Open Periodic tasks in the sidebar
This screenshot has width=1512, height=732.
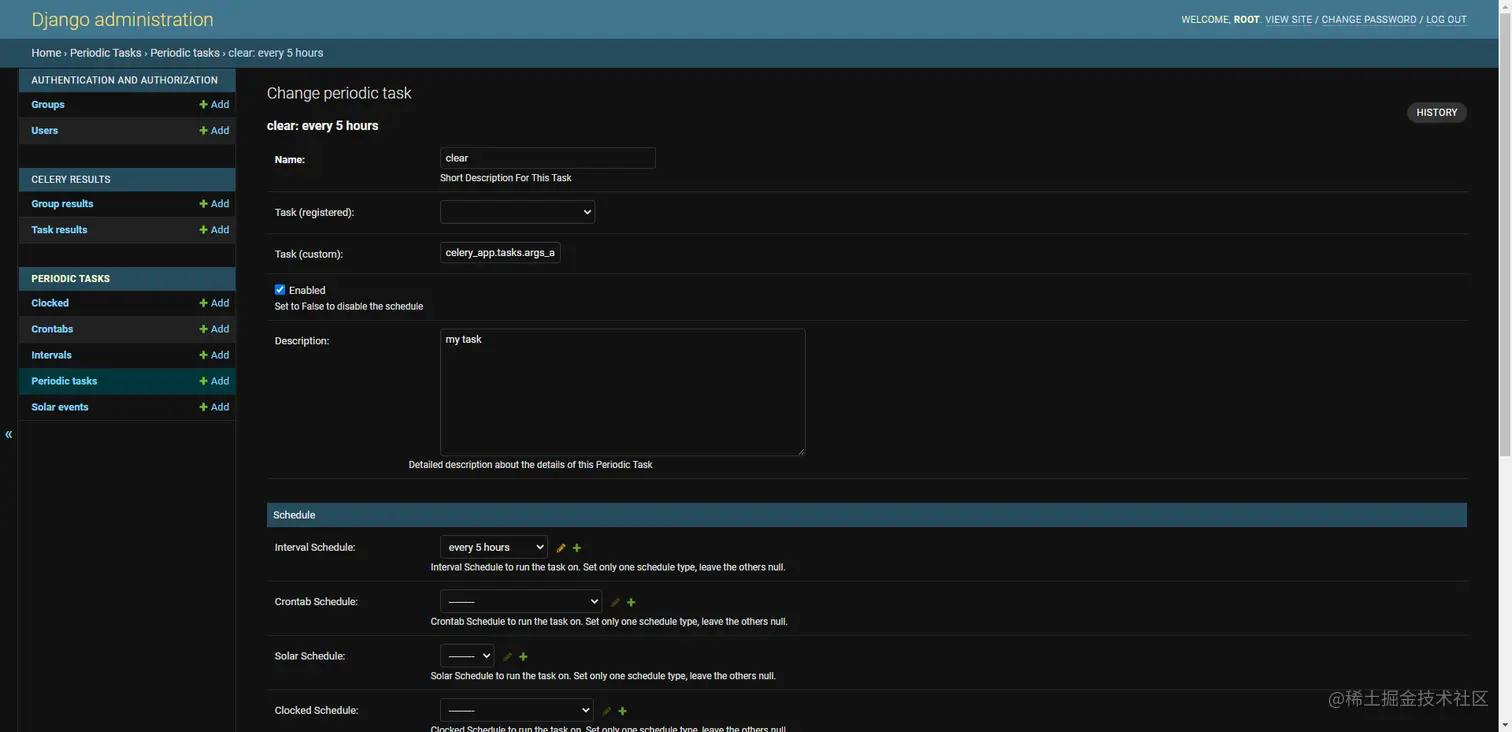coord(64,381)
